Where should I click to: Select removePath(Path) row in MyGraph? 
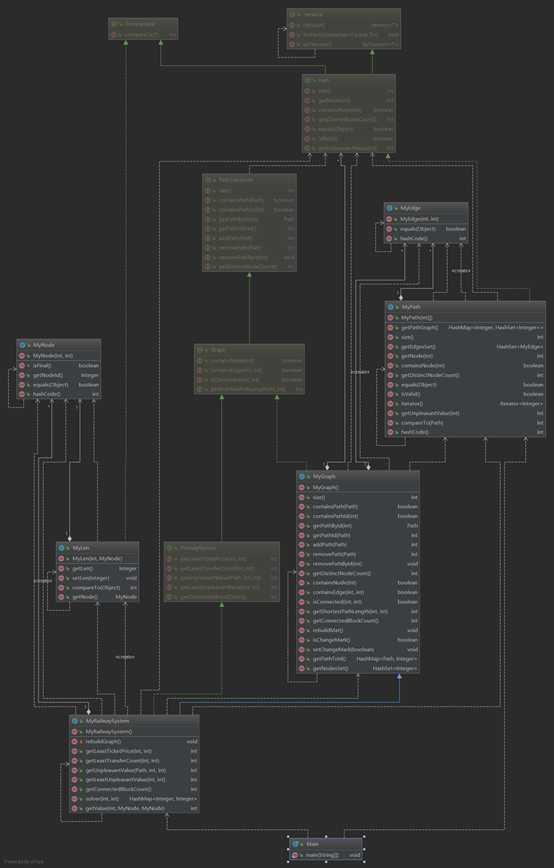[358, 555]
